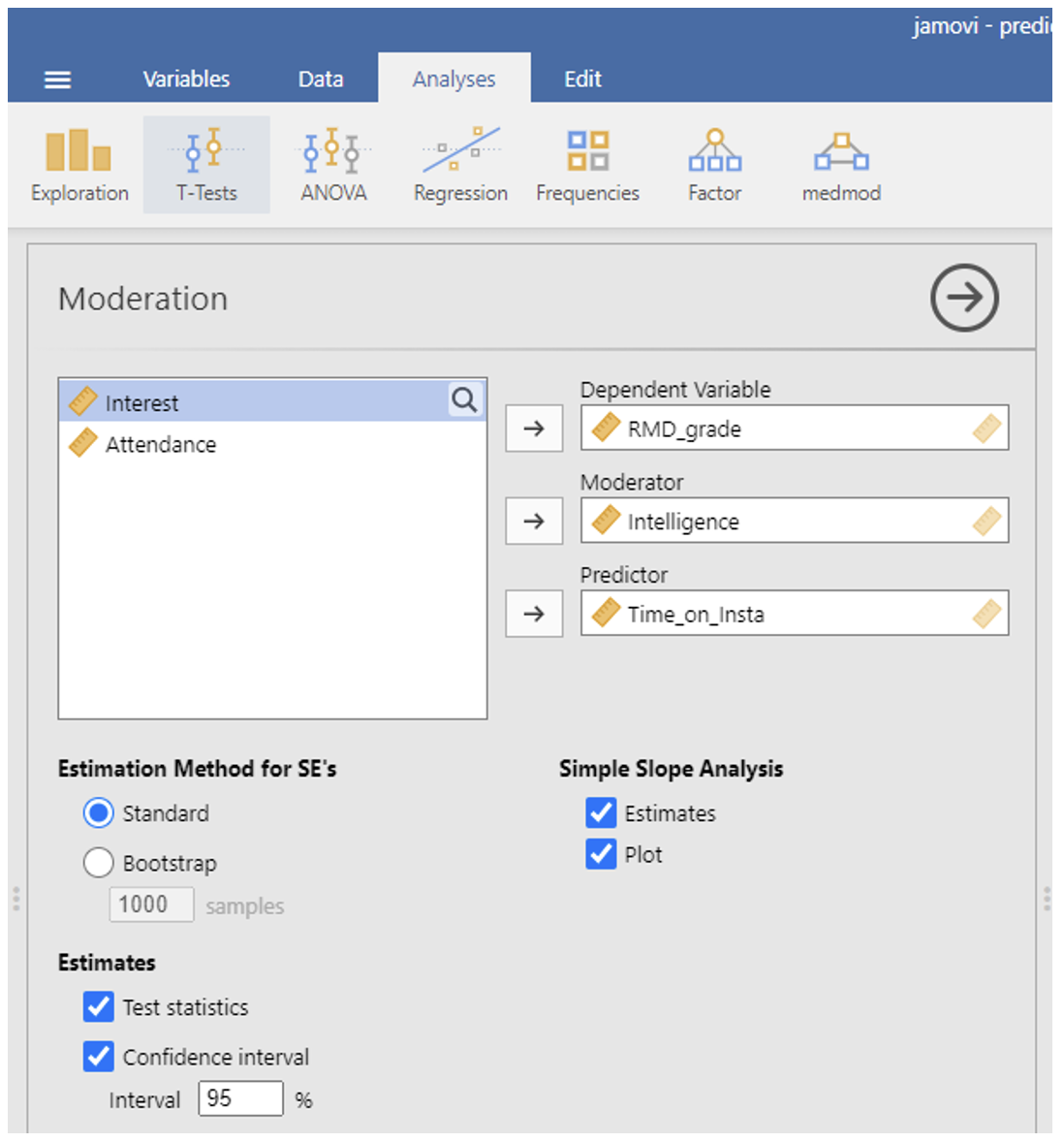This screenshot has width=1064, height=1142.
Task: Open the Exploration analysis menu
Action: click(x=79, y=166)
